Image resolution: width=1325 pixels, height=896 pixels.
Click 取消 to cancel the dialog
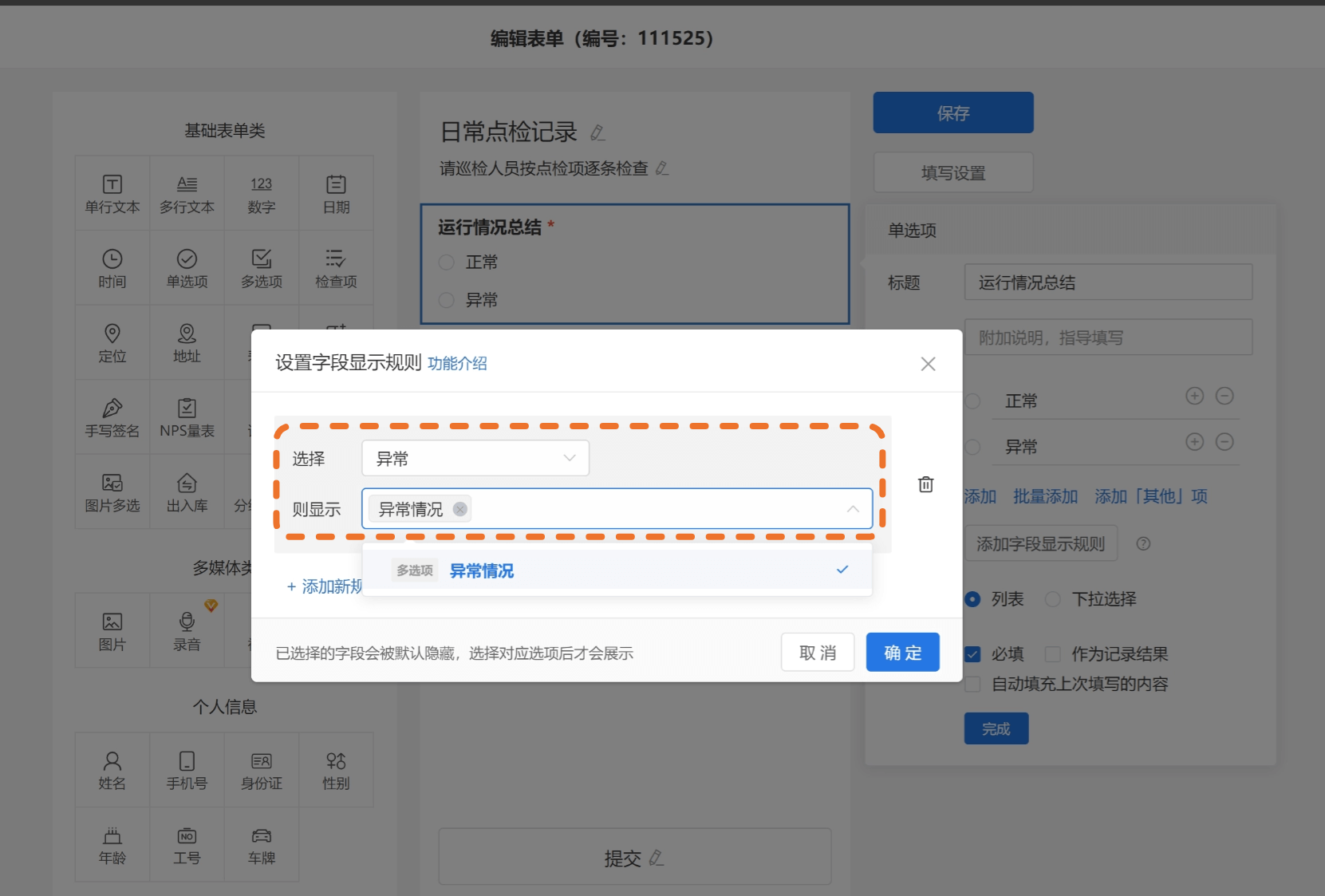pyautogui.click(x=818, y=653)
